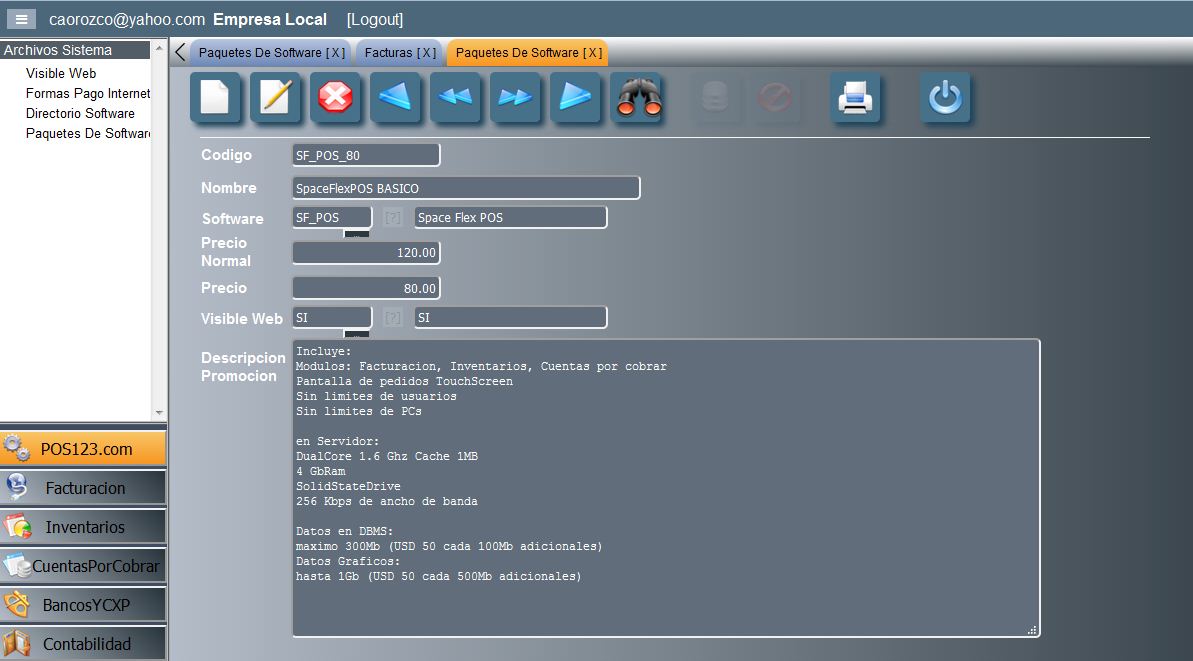The image size is (1193, 661).
Task: Go to first record with single left arrow
Action: [395, 97]
